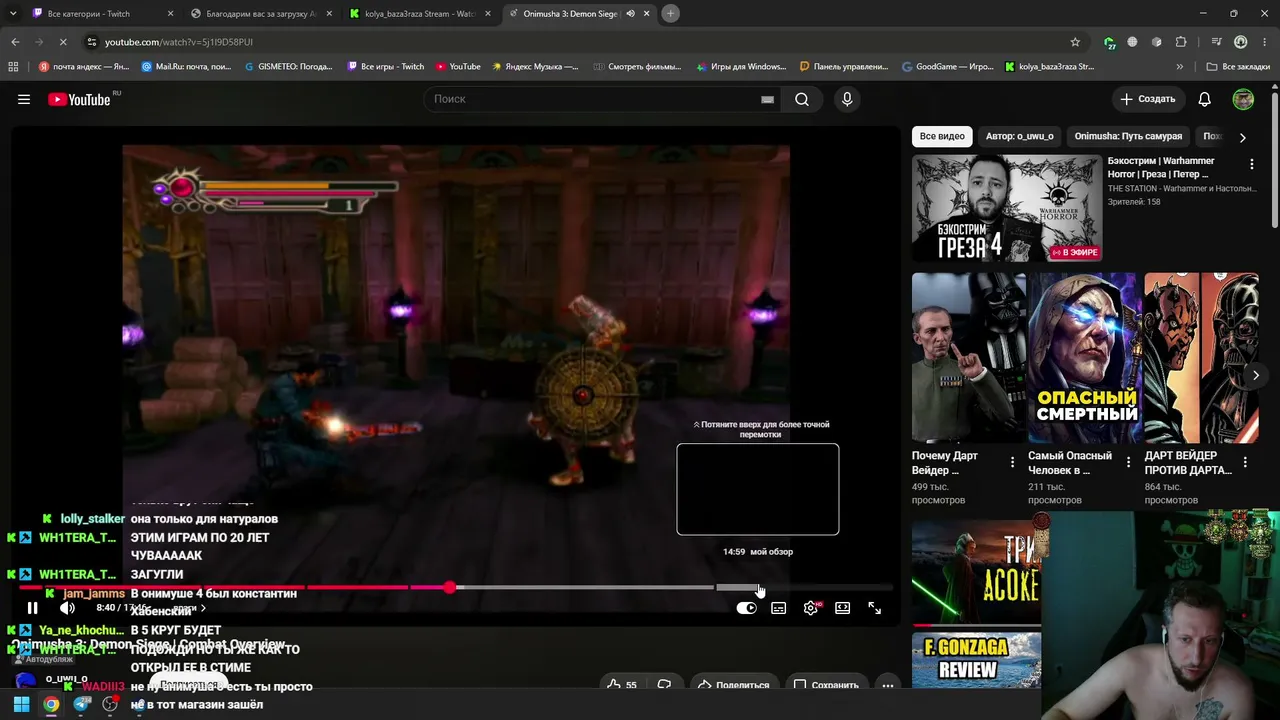Open the Все закладки folder
This screenshot has width=1280, height=720.
(x=1238, y=67)
